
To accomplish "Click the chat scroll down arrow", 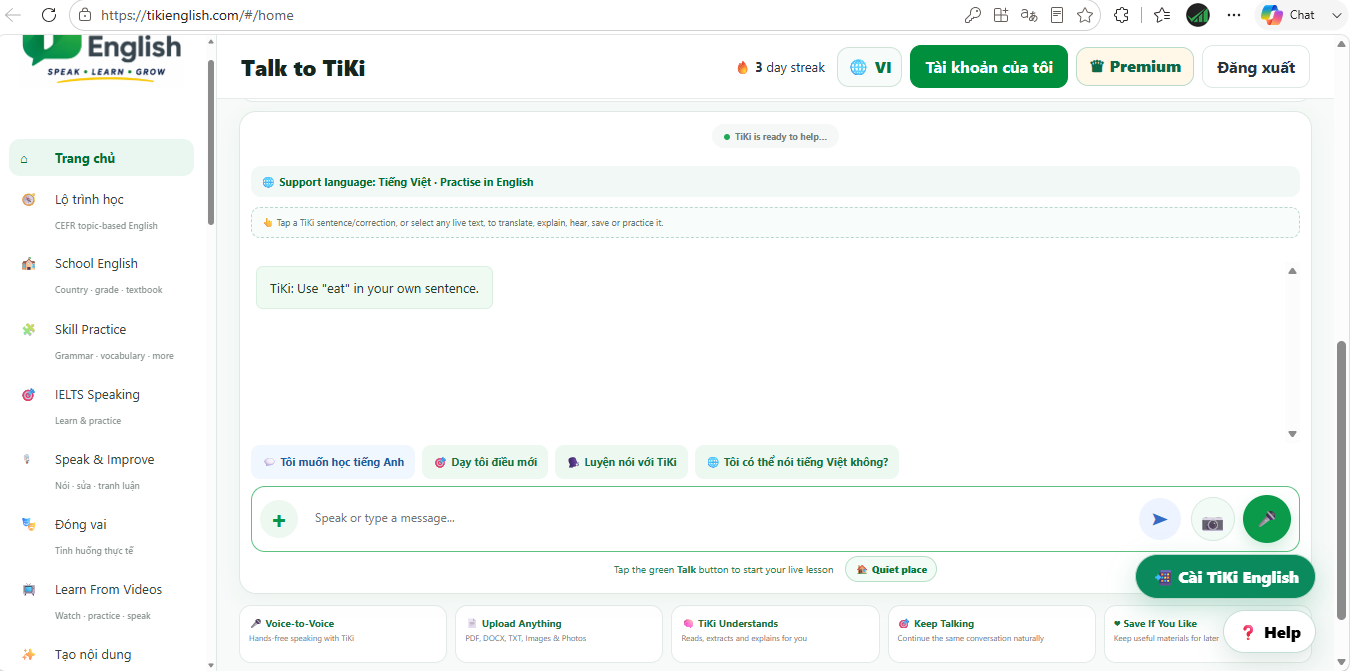I will point(1292,434).
